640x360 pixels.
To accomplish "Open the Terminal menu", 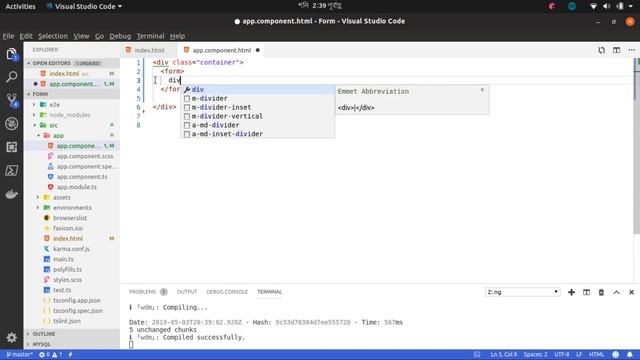I will click(x=151, y=36).
